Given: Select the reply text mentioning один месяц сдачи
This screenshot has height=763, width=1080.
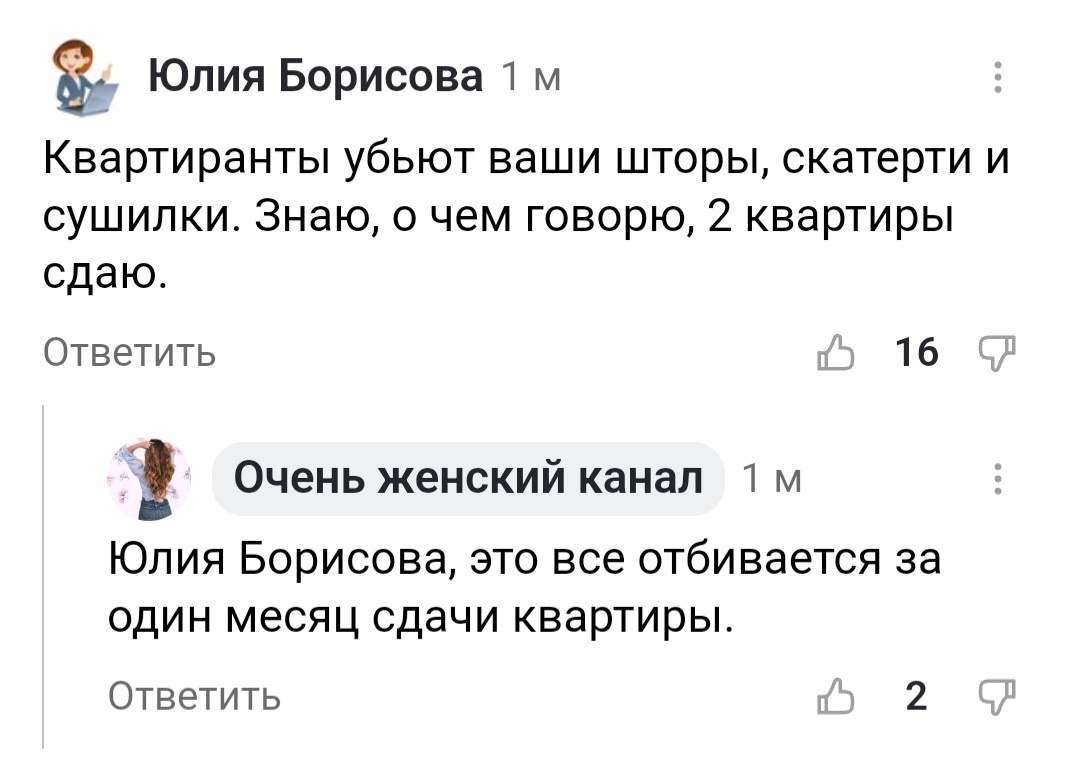Looking at the screenshot, I should 525,587.
